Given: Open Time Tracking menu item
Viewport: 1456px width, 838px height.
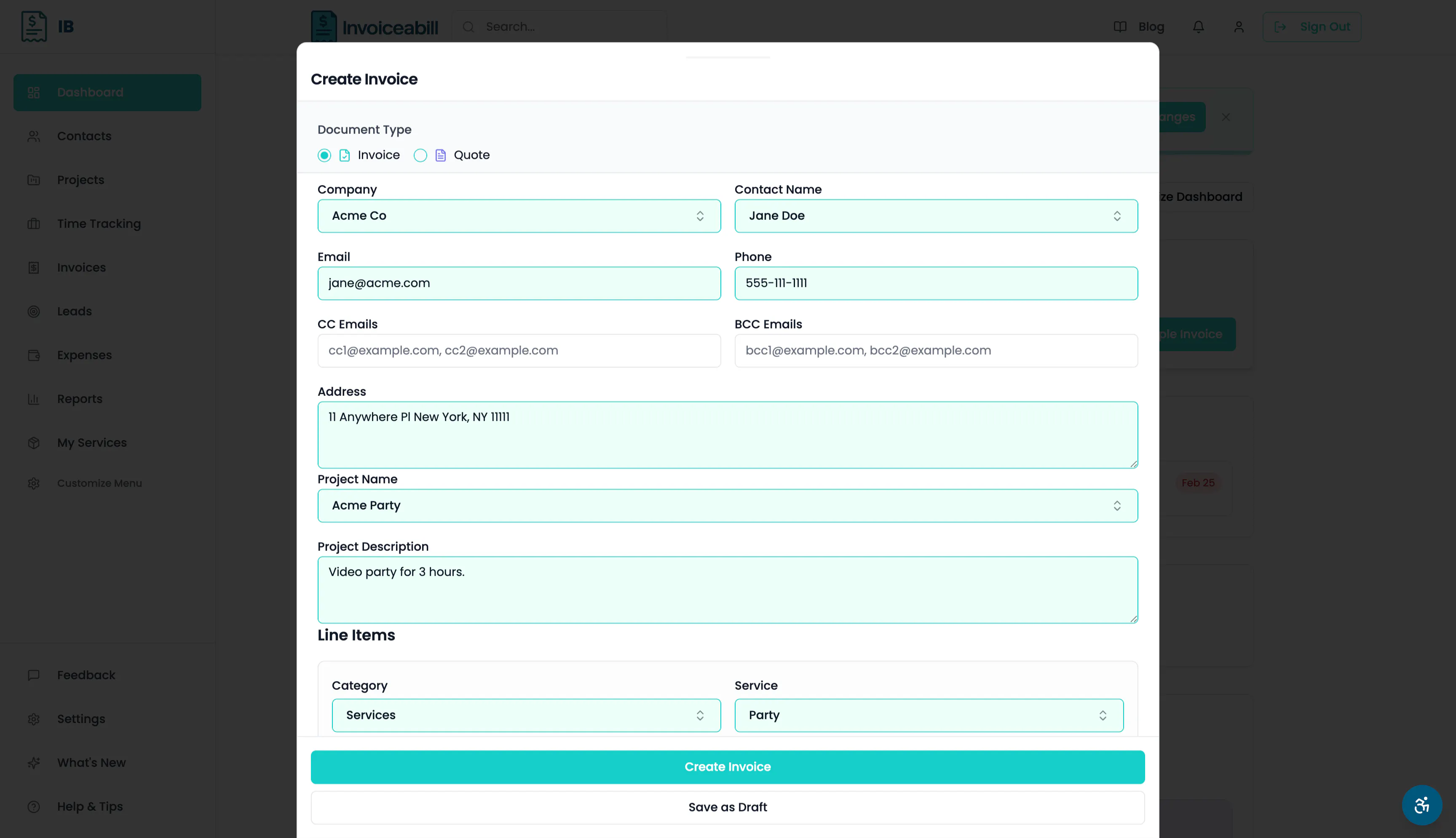Looking at the screenshot, I should 108,224.
